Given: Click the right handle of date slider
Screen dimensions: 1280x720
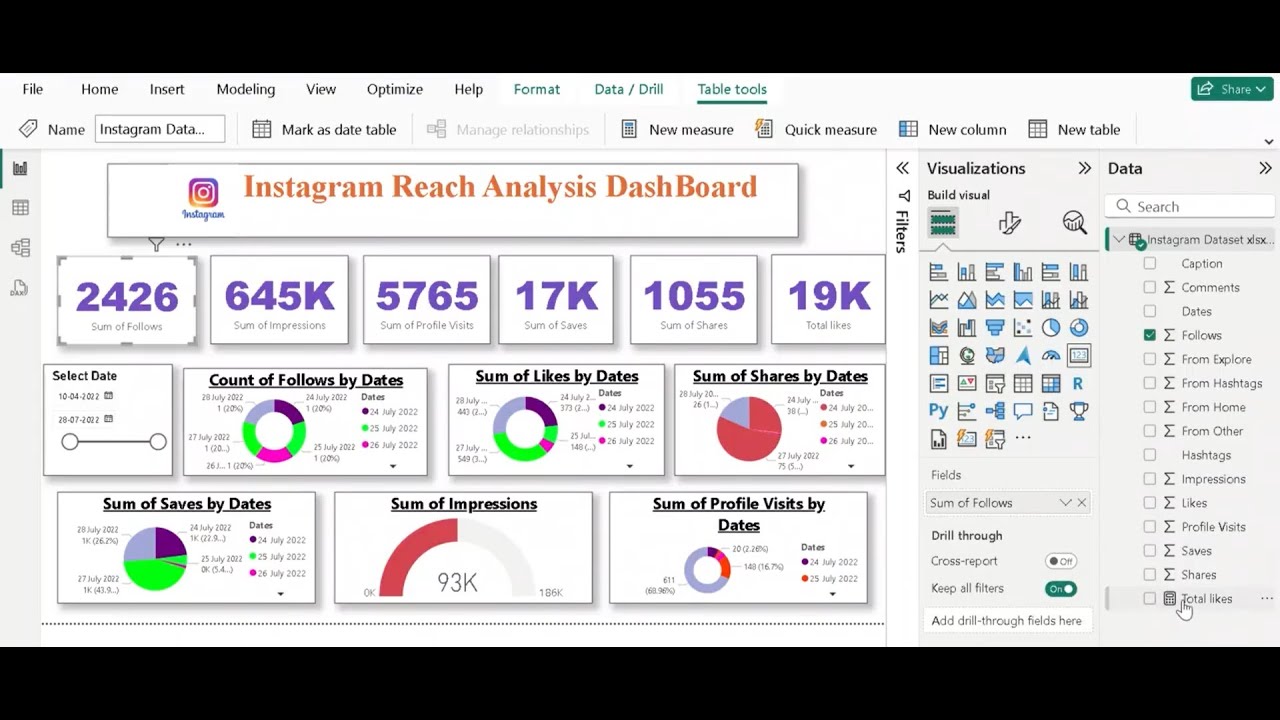Looking at the screenshot, I should (x=158, y=441).
